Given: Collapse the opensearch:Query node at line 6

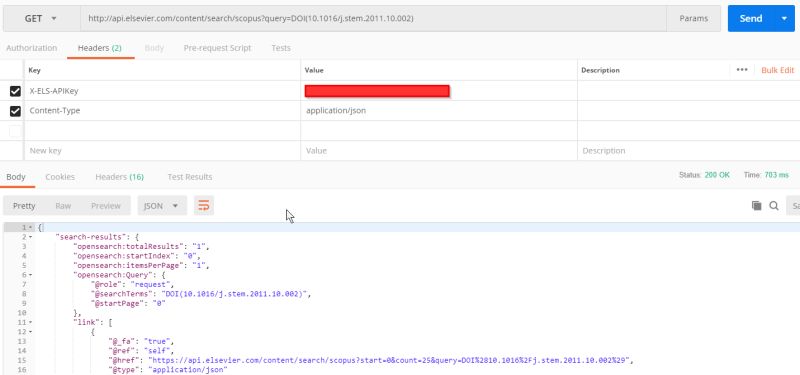Looking at the screenshot, I should pos(31,274).
